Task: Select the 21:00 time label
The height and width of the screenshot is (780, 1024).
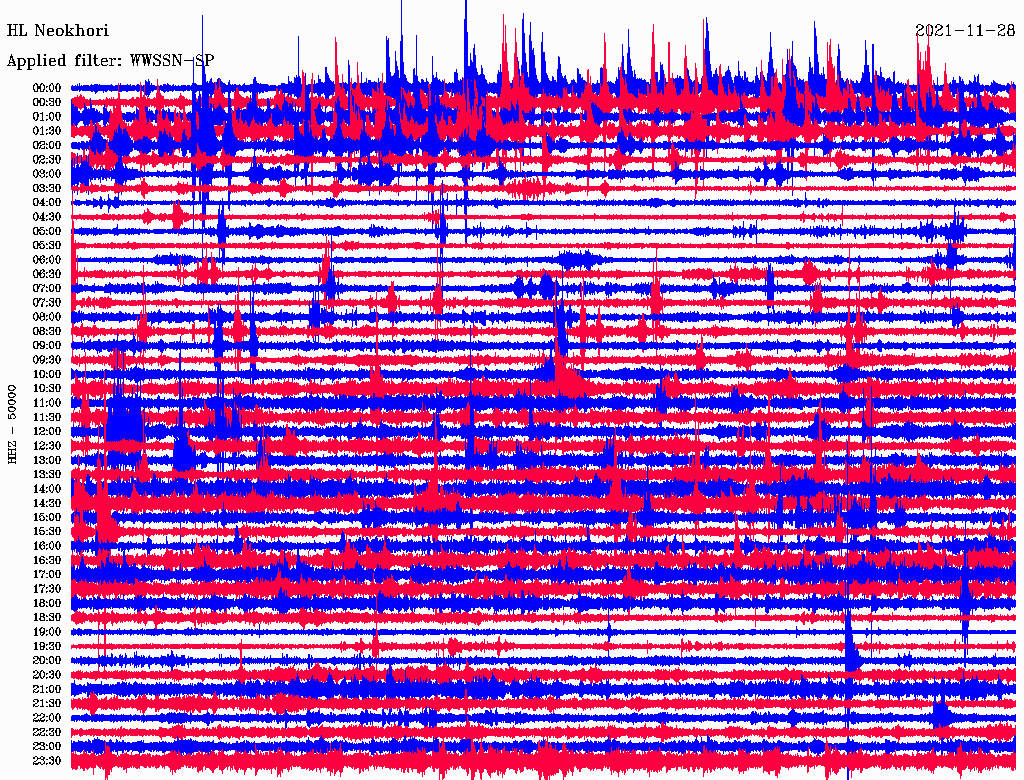Action: coord(47,689)
